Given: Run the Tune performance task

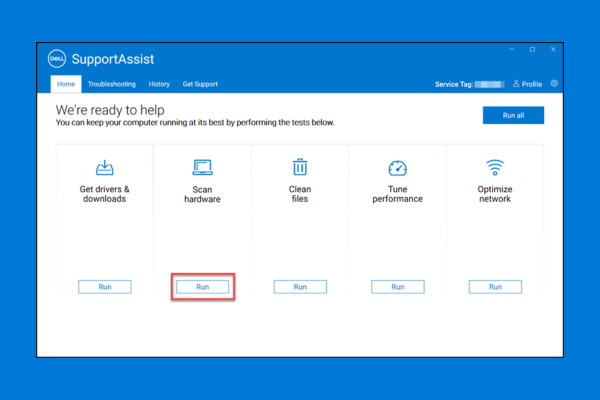Looking at the screenshot, I should (398, 287).
